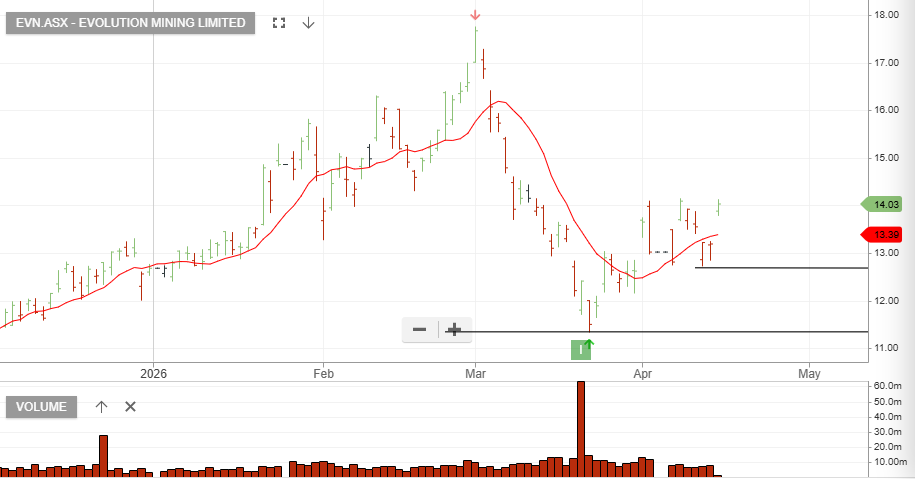Move the Volume panel up with arrow
The image size is (915, 479).
pos(101,406)
